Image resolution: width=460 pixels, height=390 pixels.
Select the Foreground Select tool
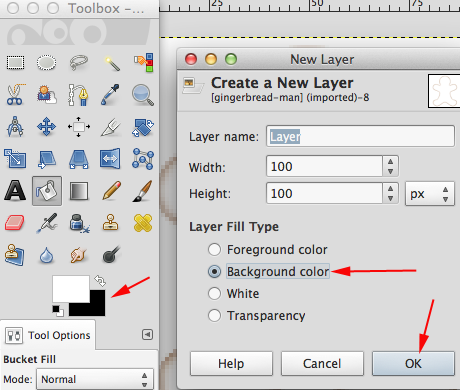coord(46,95)
